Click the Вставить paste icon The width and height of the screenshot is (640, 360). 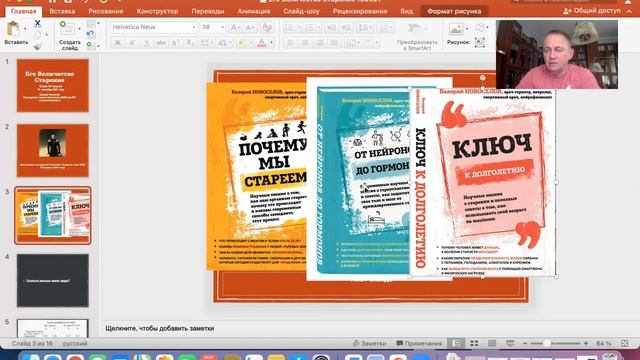click(13, 29)
